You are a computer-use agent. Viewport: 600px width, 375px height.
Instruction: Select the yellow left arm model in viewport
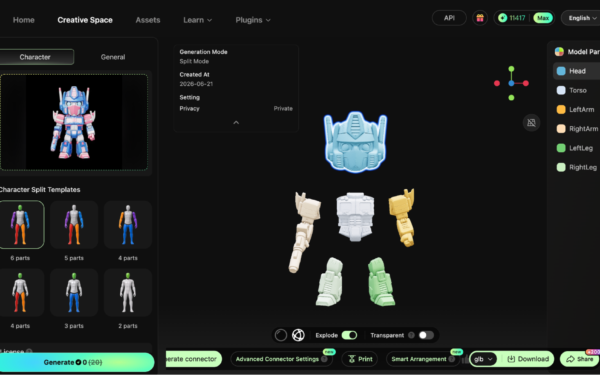click(x=402, y=217)
